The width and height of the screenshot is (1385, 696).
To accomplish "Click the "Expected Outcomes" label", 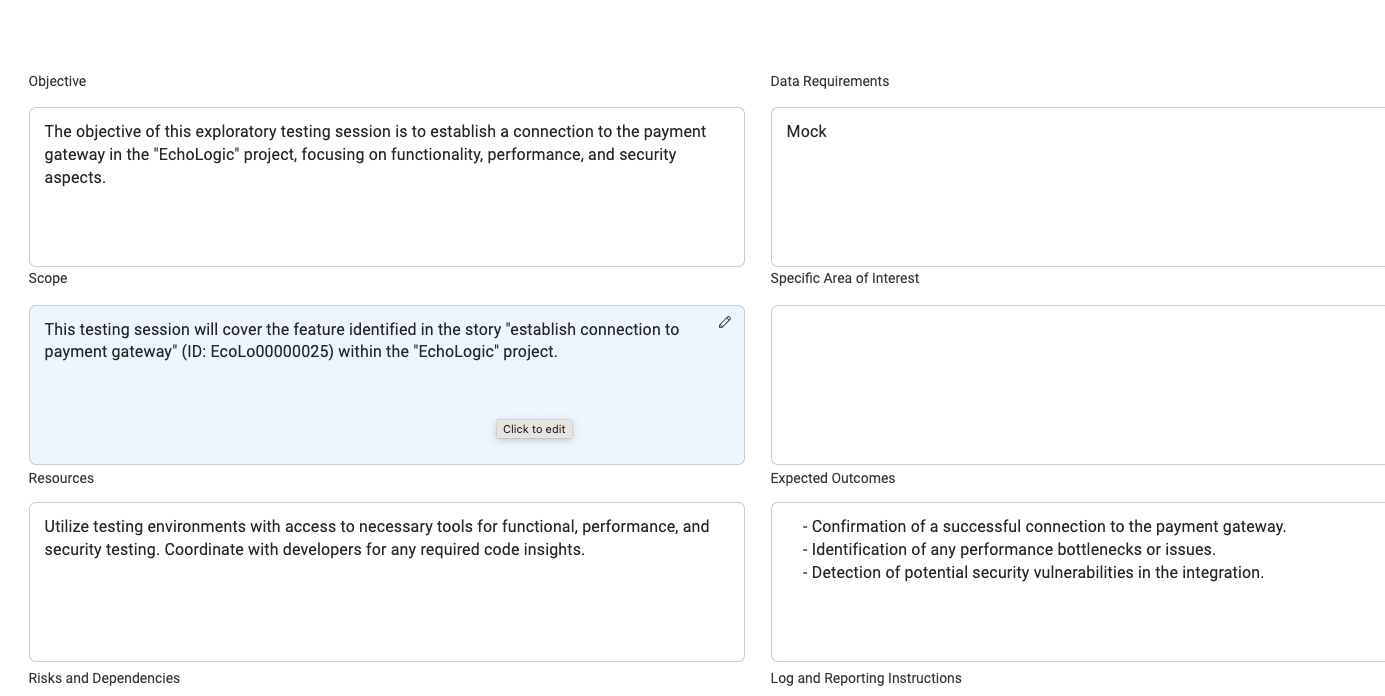I will tap(833, 478).
